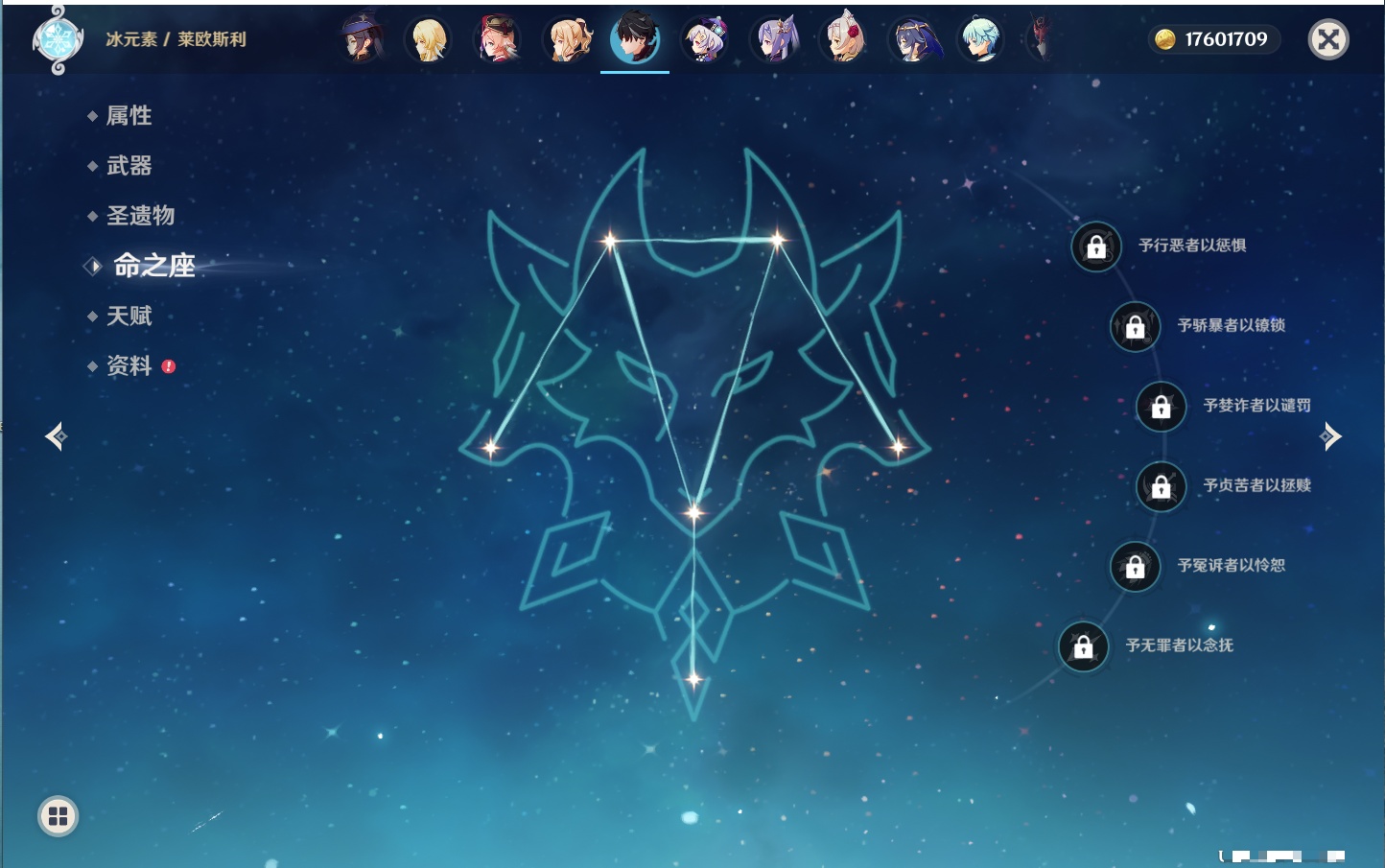Close the character screen with X
The image size is (1385, 868).
tap(1328, 39)
